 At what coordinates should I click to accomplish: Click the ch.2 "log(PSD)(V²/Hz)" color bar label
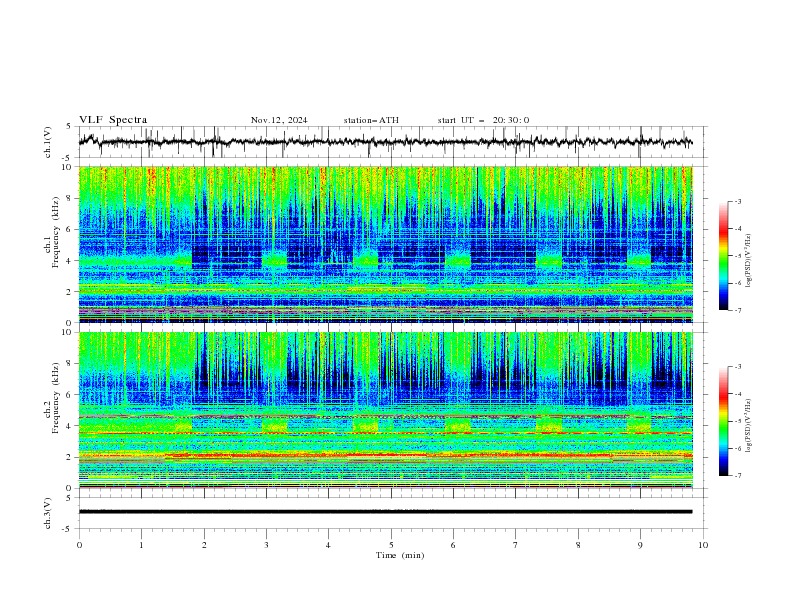tap(748, 425)
